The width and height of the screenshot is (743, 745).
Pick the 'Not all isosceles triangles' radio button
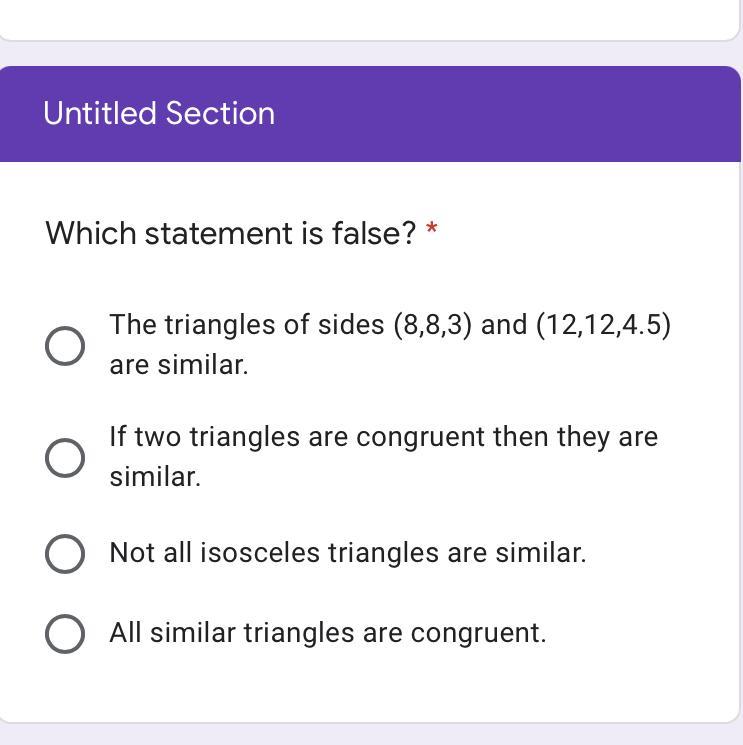[x=65, y=553]
